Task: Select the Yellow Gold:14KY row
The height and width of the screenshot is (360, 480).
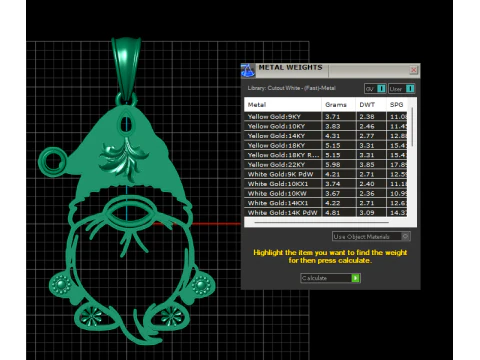Action: pos(326,136)
